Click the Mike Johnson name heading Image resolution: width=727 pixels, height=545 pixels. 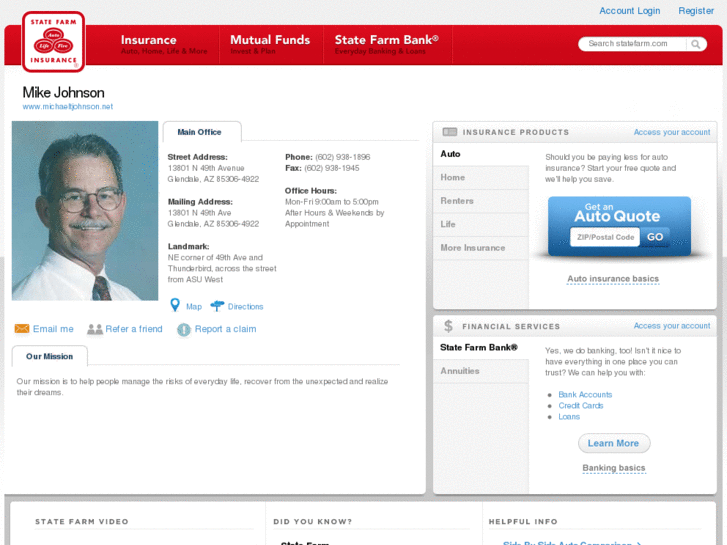[x=64, y=92]
